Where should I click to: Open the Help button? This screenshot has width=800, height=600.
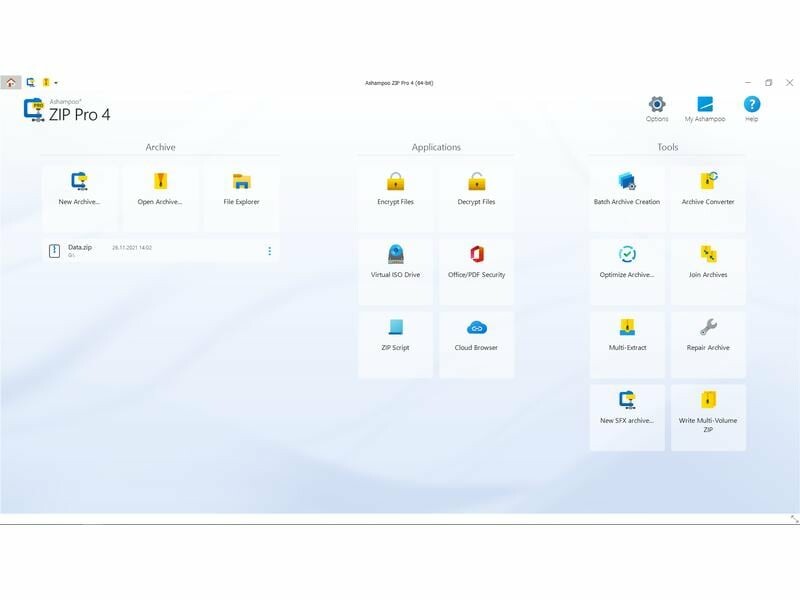pos(751,106)
